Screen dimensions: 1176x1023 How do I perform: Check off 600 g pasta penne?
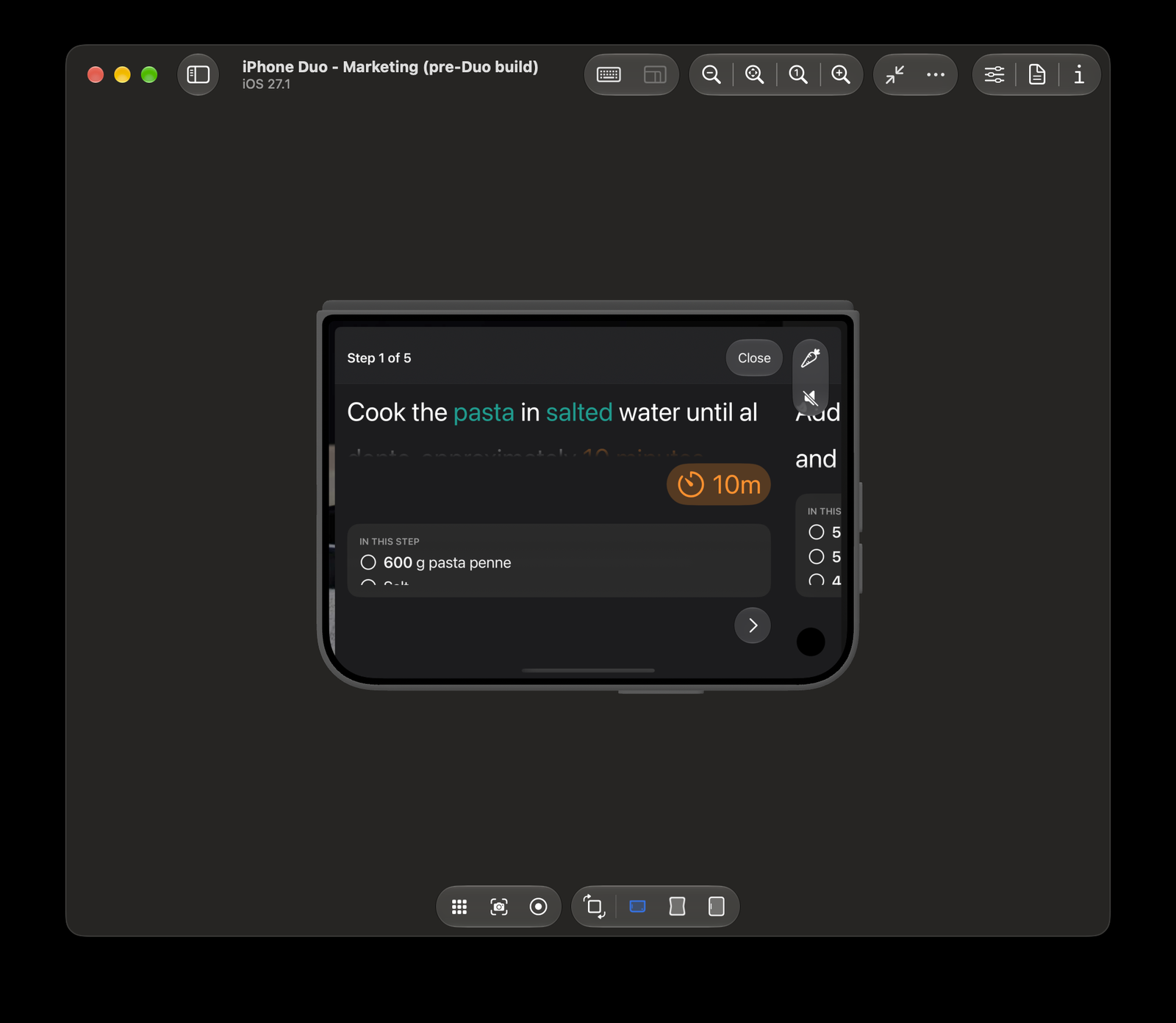tap(368, 562)
